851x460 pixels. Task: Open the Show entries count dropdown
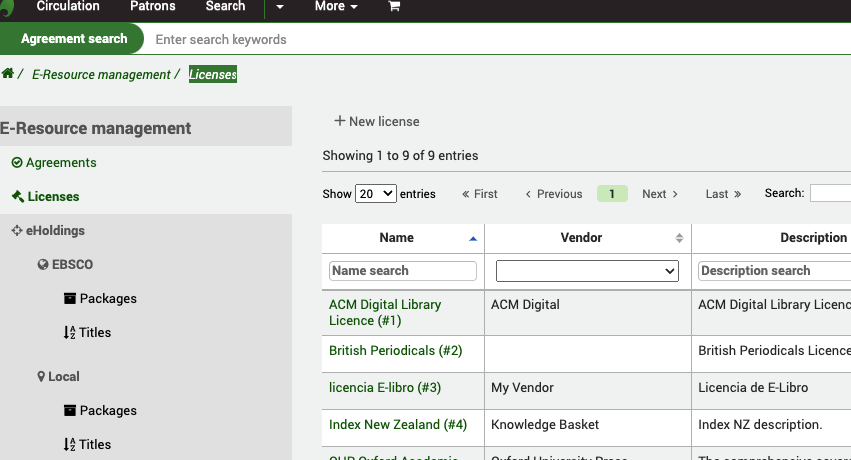375,194
